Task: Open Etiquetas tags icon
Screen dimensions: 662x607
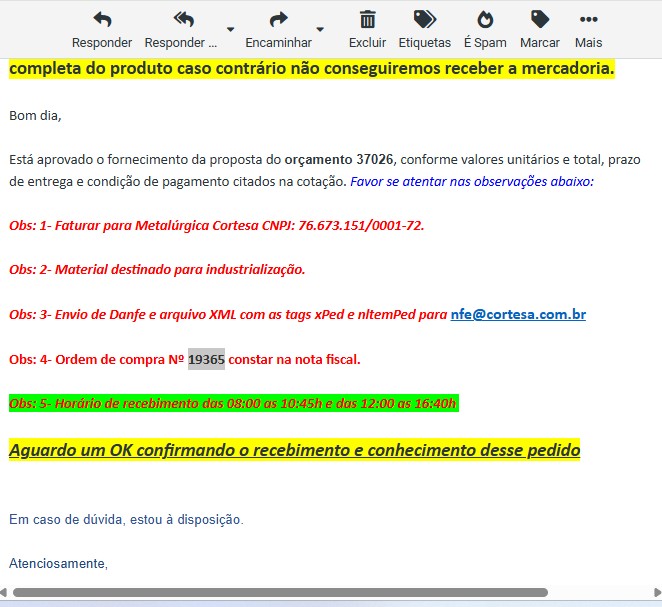Action: click(x=424, y=20)
